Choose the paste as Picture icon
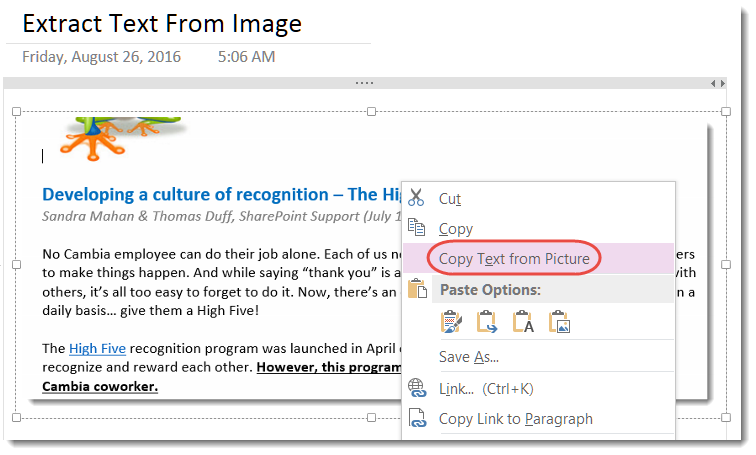The width and height of the screenshot is (756, 455). coord(559,322)
